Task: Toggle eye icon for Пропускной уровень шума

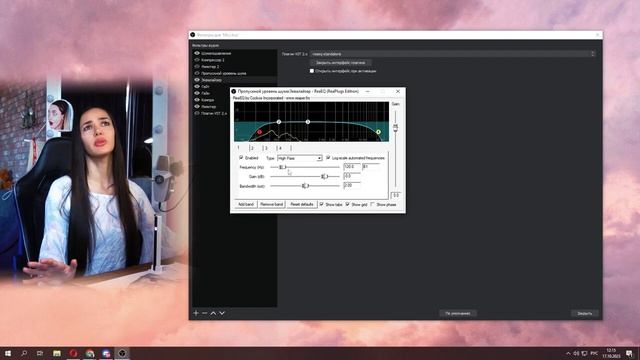Action: coord(197,73)
